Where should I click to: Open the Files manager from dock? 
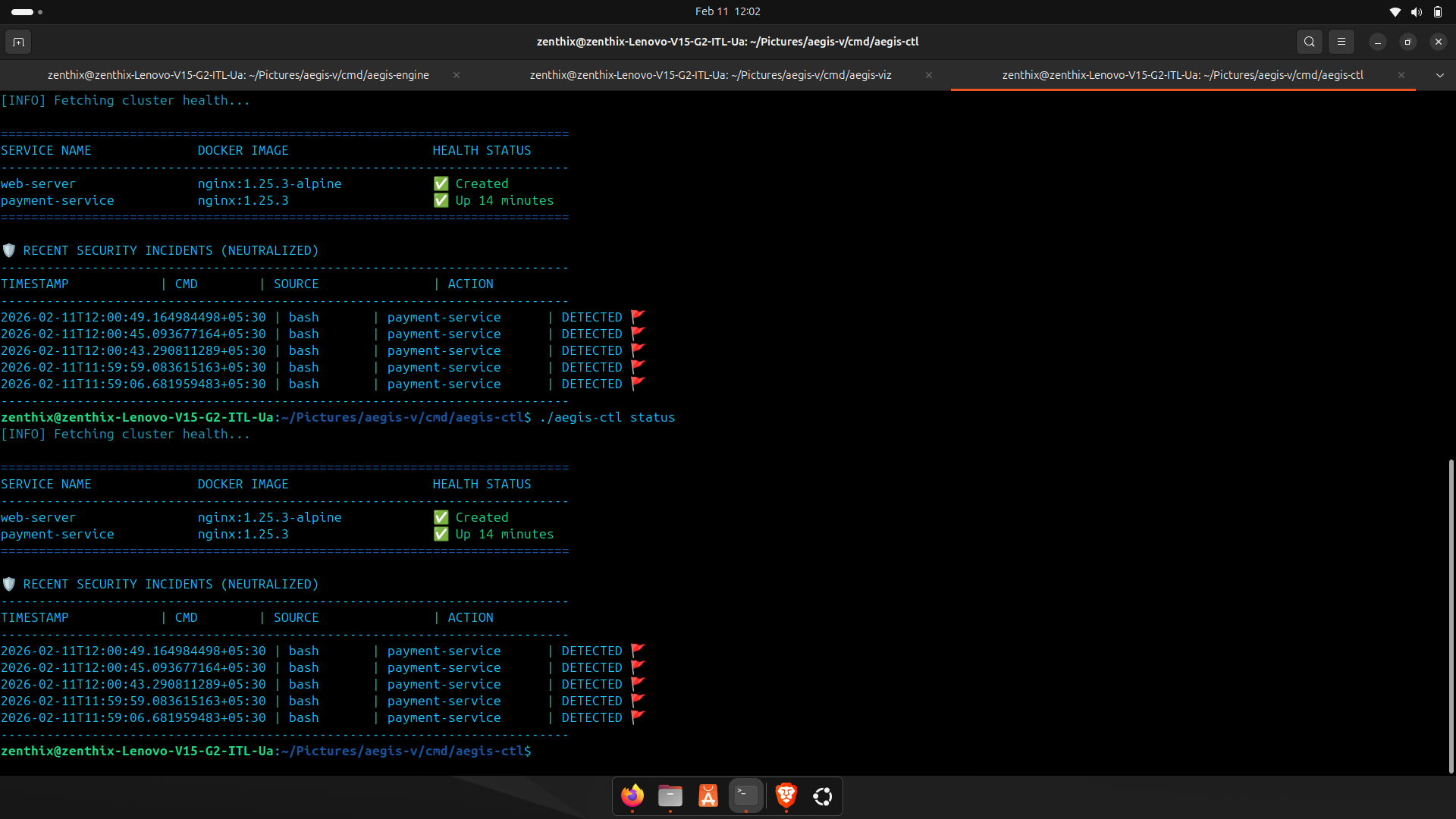point(670,795)
